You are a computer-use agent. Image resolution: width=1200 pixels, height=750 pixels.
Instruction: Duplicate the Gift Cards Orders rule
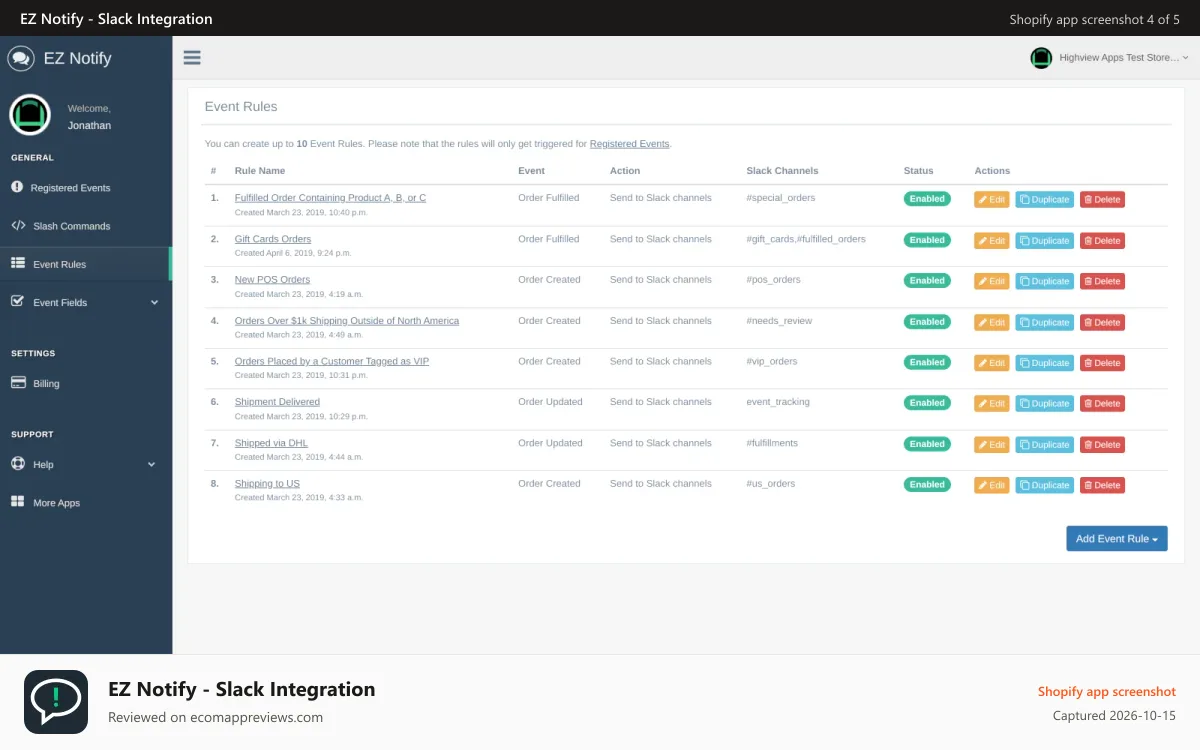[1044, 240]
